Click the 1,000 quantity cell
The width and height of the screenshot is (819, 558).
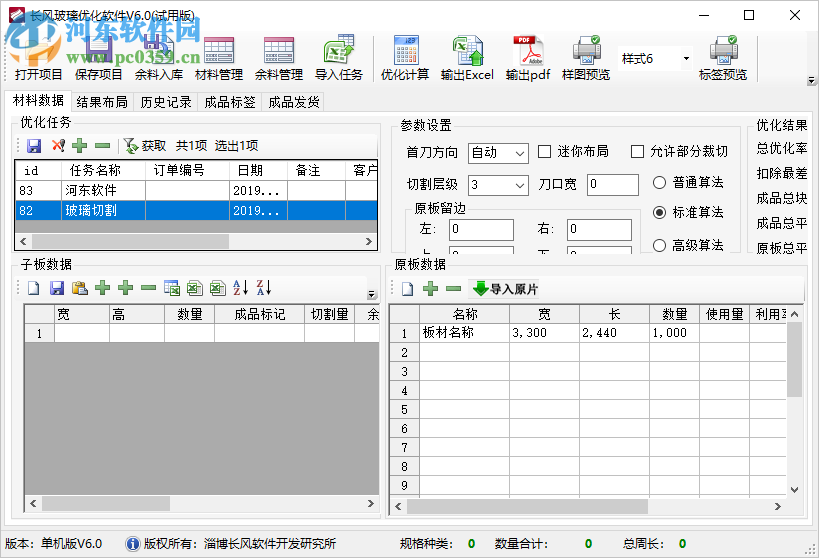click(x=674, y=333)
